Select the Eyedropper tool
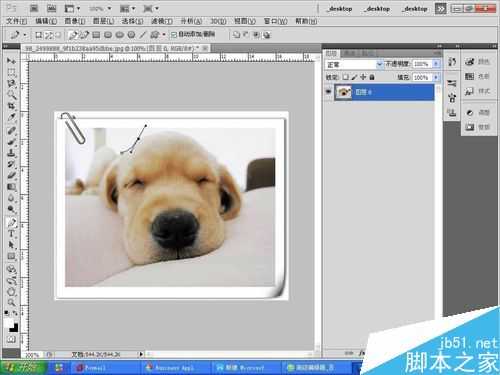Screen dimensions: 500x375 tap(11, 117)
